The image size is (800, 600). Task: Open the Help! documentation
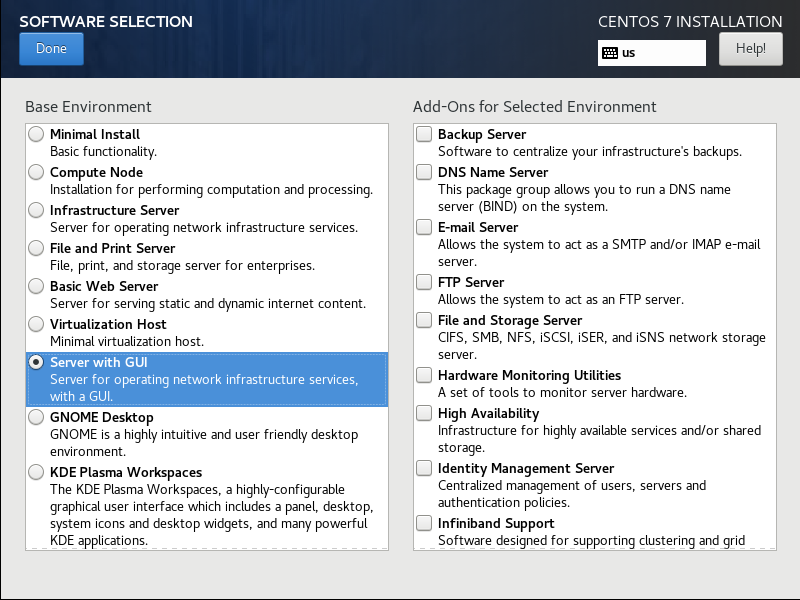coord(750,48)
